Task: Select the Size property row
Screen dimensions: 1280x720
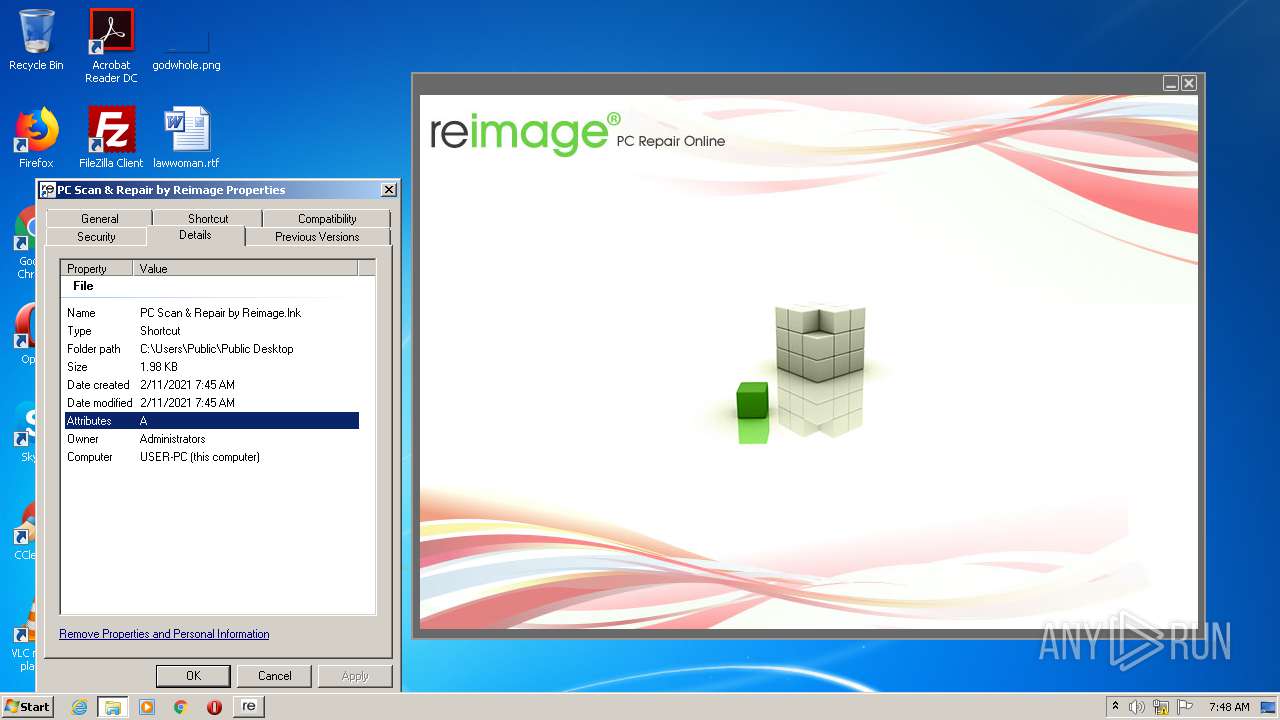Action: (211, 367)
